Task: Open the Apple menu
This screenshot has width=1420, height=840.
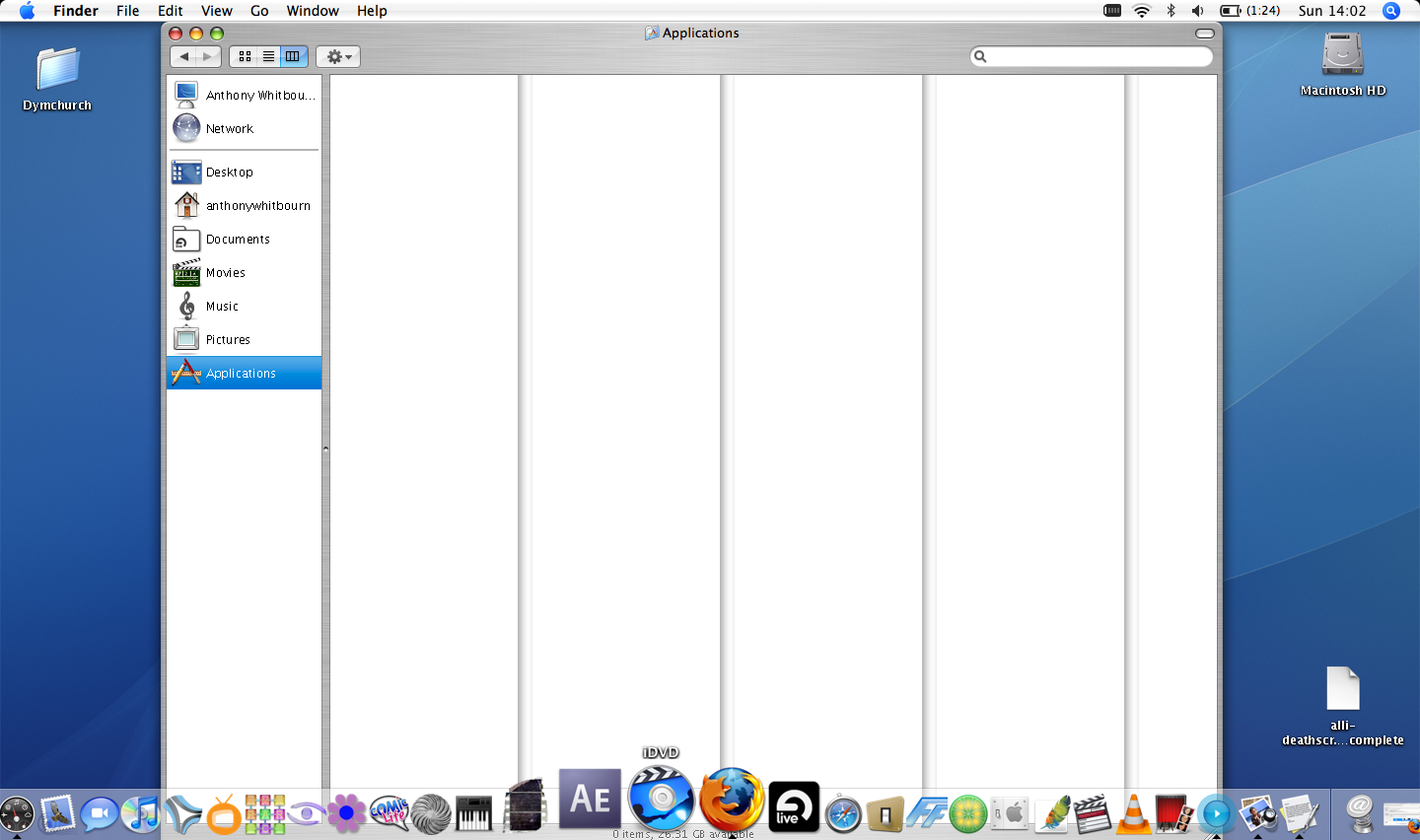Action: pos(27,11)
